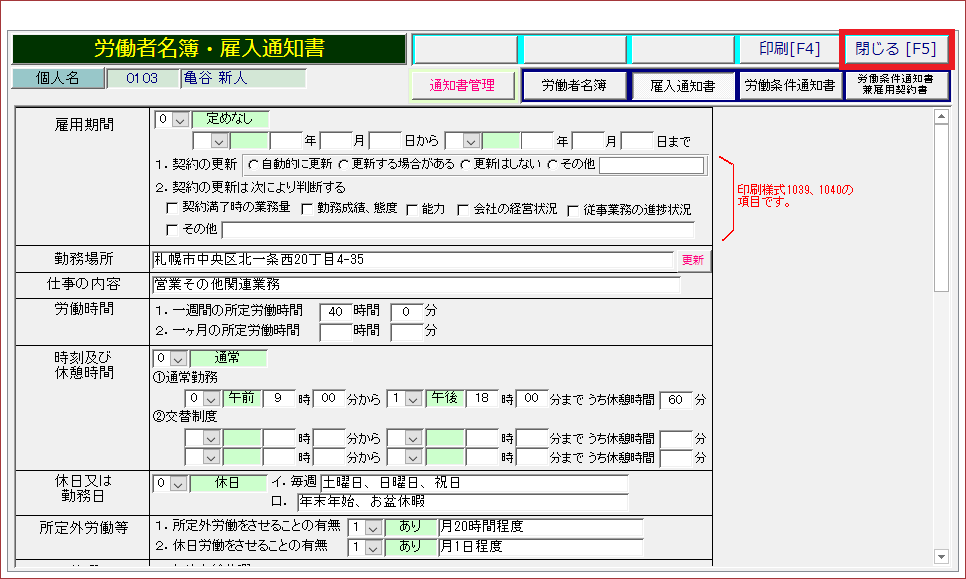The width and height of the screenshot is (966, 579).
Task: Click the 更新 button beside 勤務場所
Action: click(x=692, y=260)
